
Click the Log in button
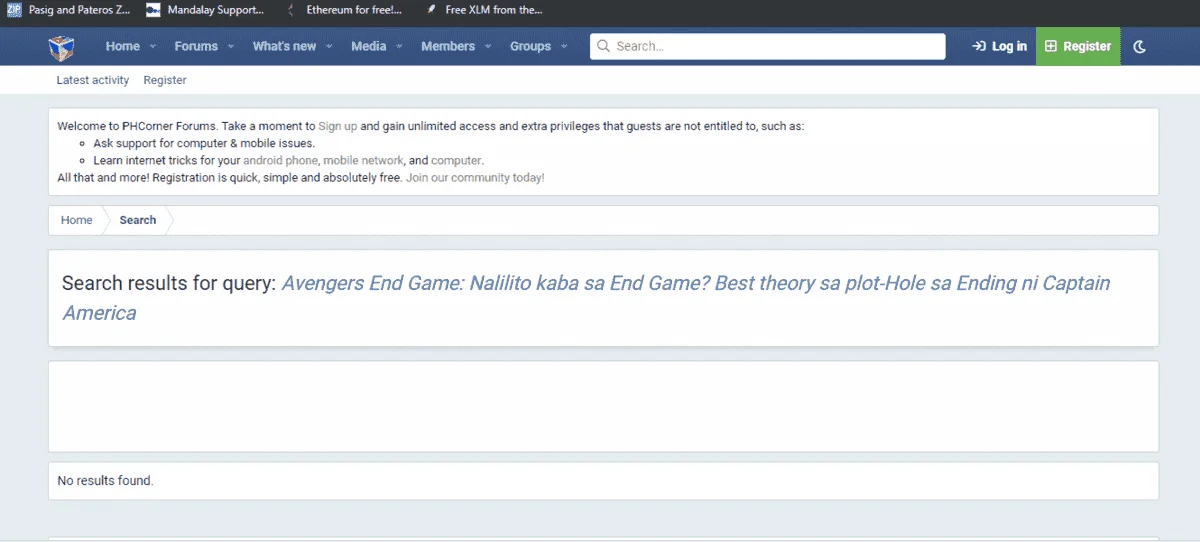(999, 46)
